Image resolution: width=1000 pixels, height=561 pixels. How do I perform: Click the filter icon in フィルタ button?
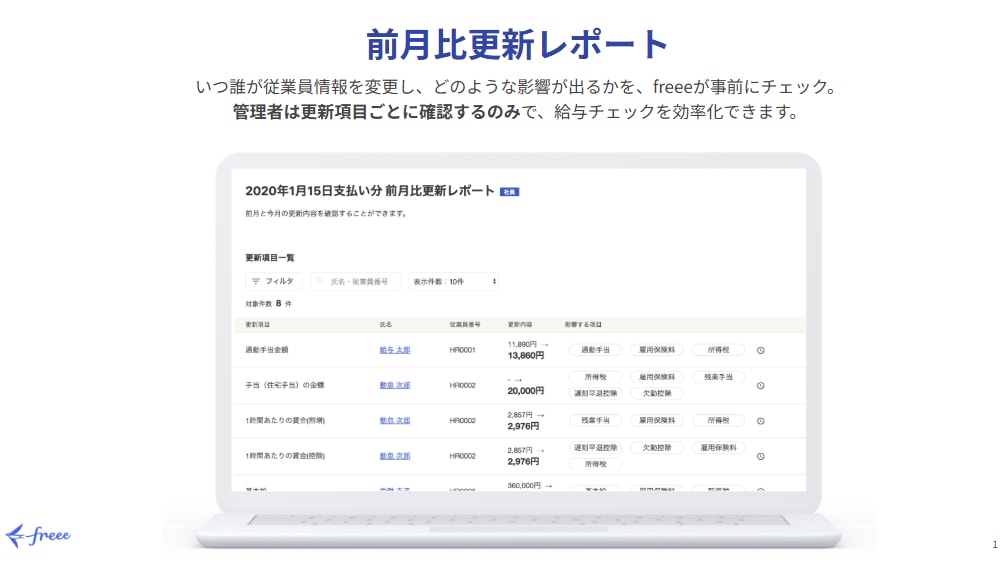click(x=256, y=282)
